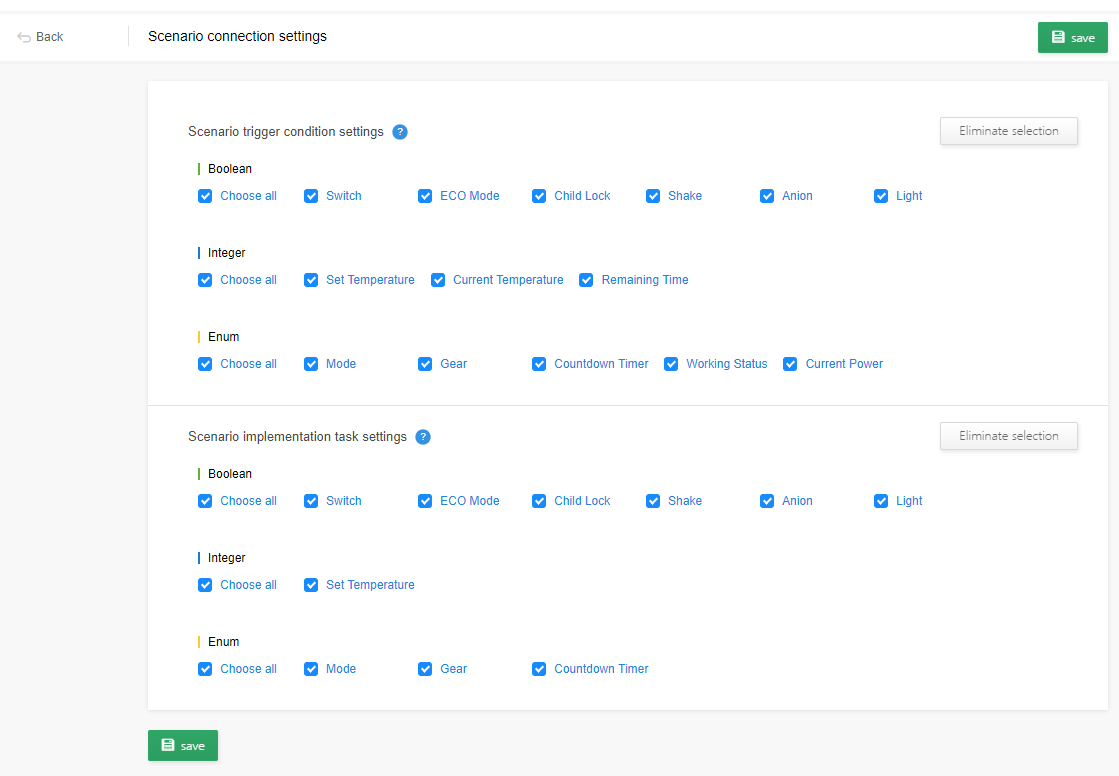Toggle Choose all under trigger condition Boolean

[205, 196]
